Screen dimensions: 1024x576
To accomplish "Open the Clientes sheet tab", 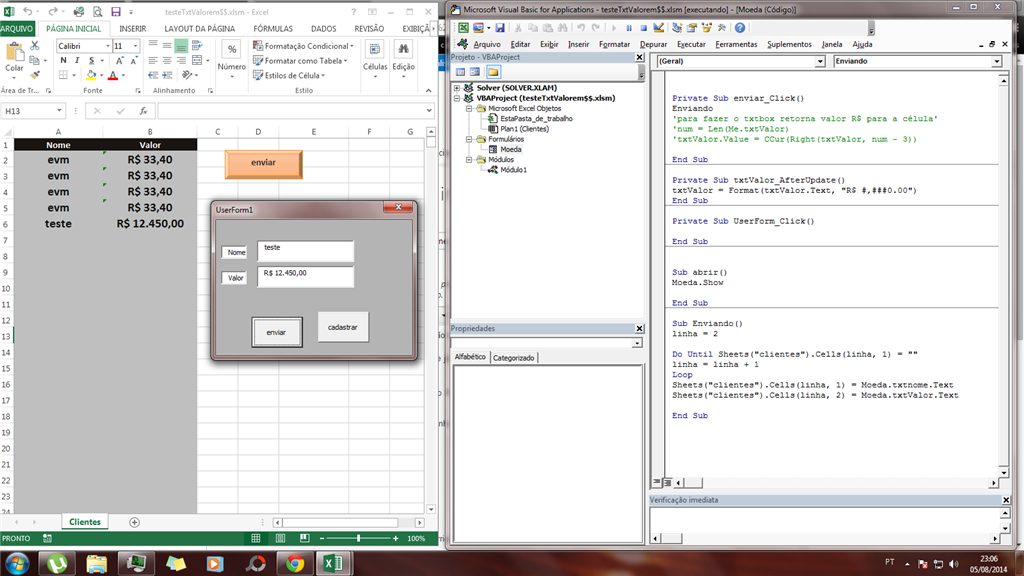I will [x=85, y=522].
